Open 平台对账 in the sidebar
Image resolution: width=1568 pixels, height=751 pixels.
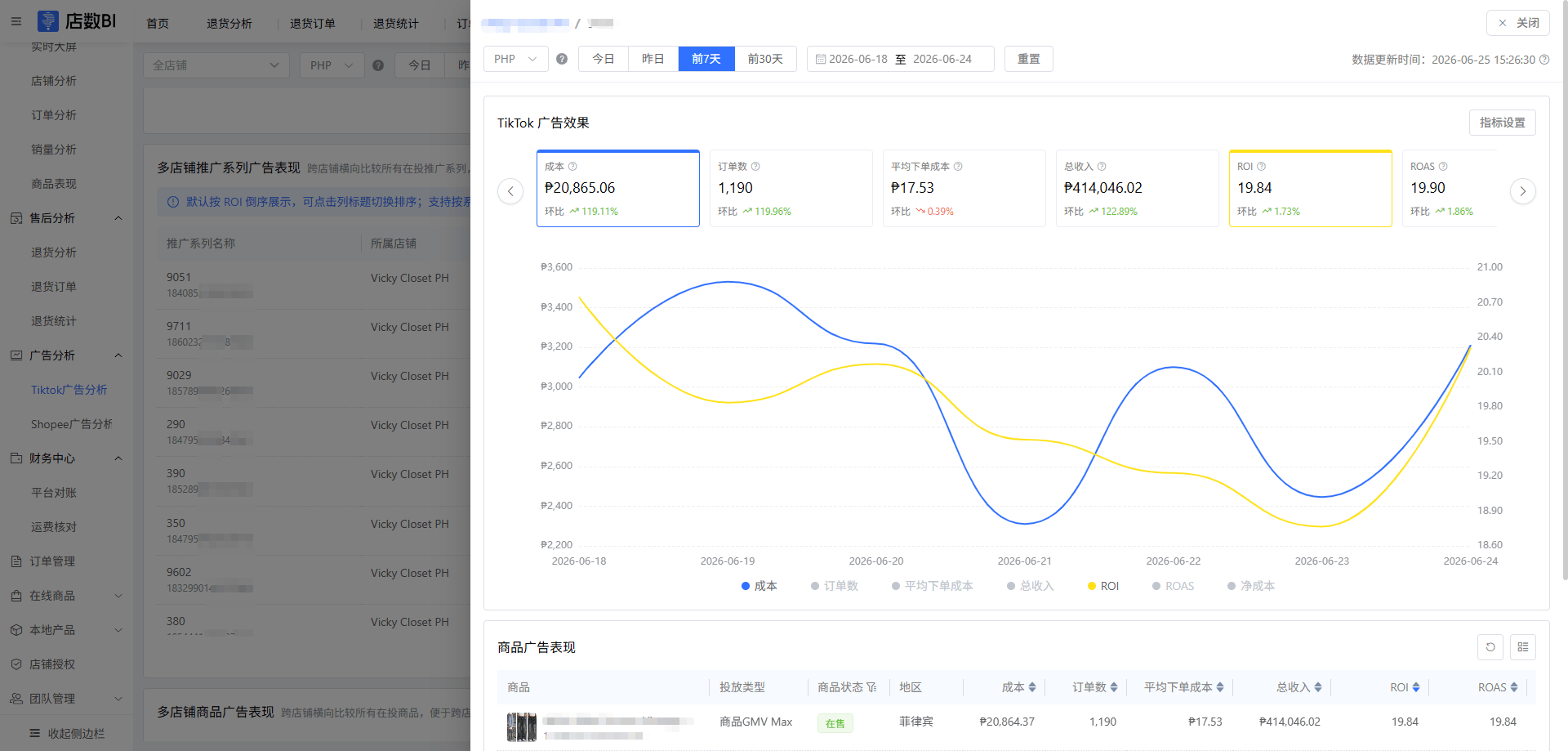click(x=54, y=493)
